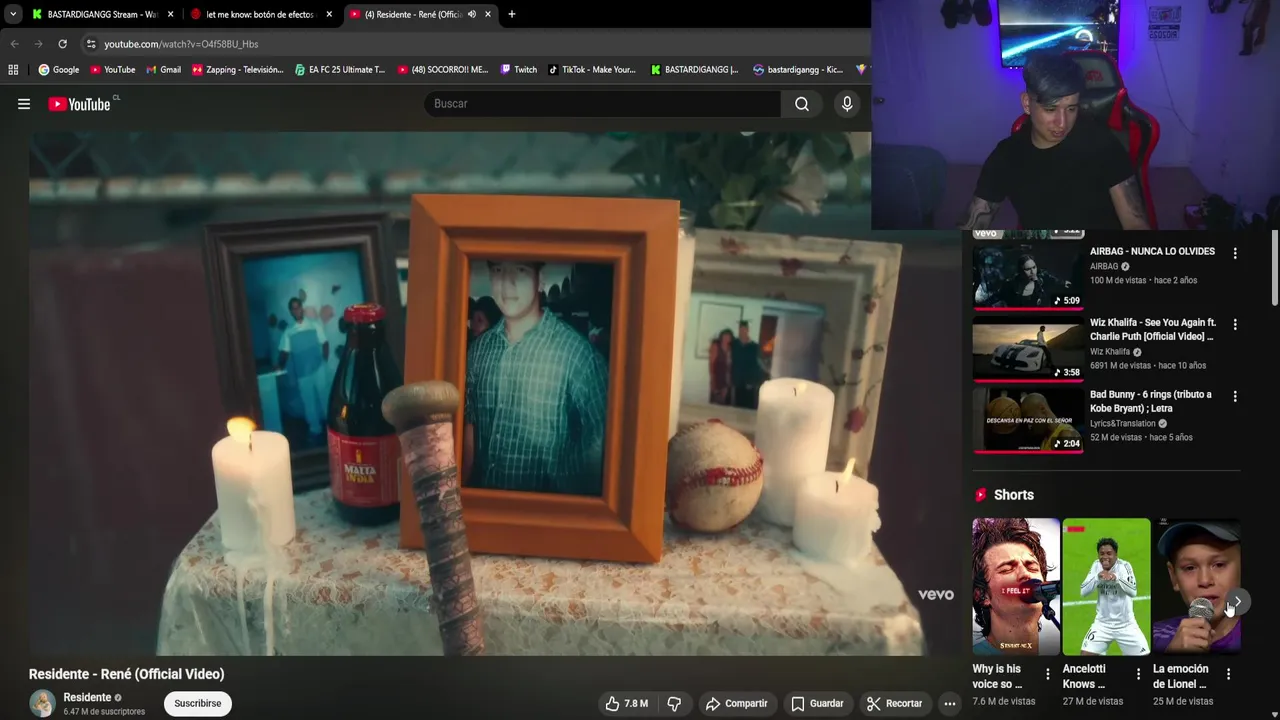Image resolution: width=1280 pixels, height=720 pixels.
Task: Open options for AIRBAG - NUNCA LO OLVIDES
Action: [1235, 253]
